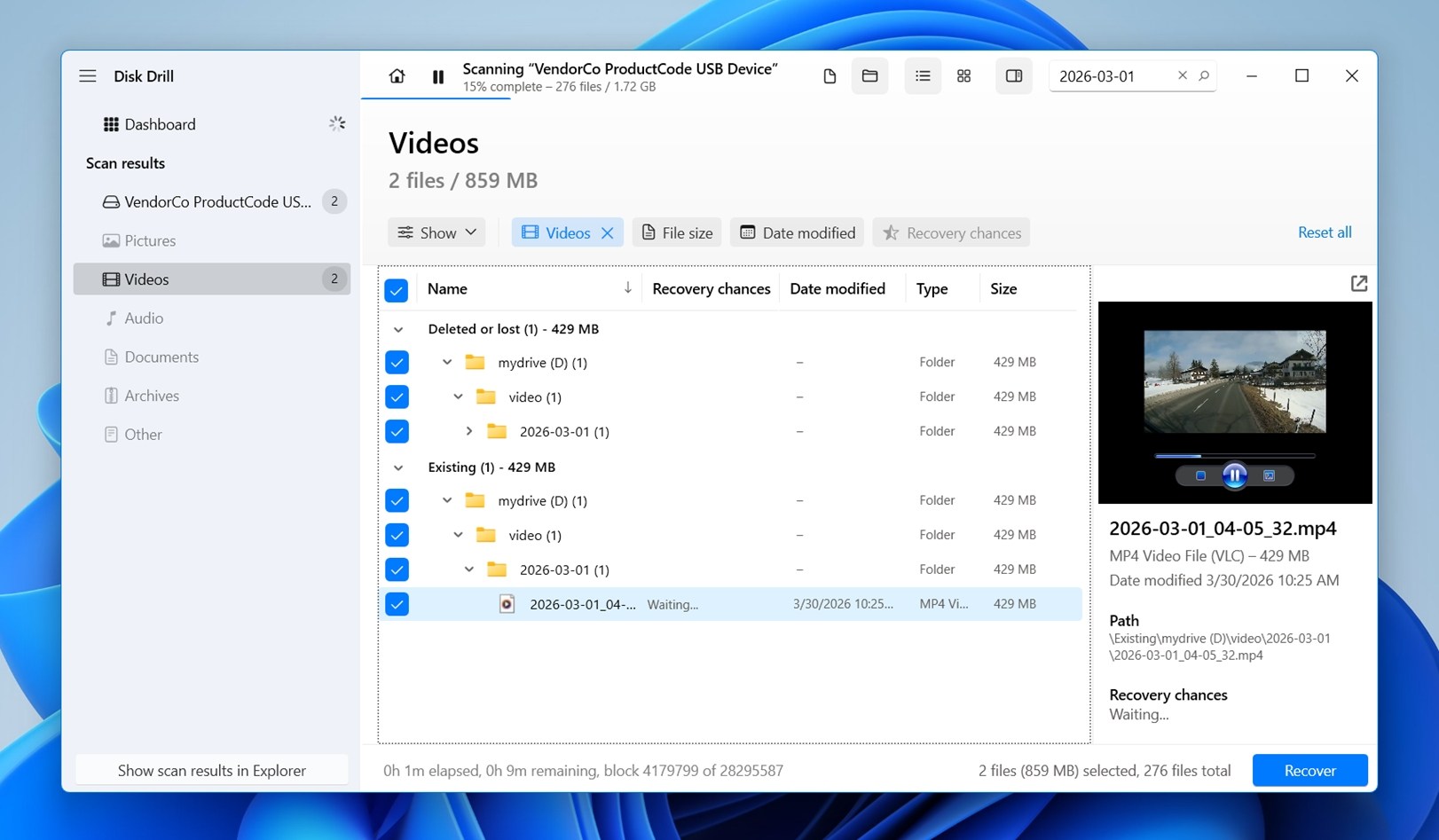Uncheck deleted 2026-03-01 folder checkbox

(397, 431)
